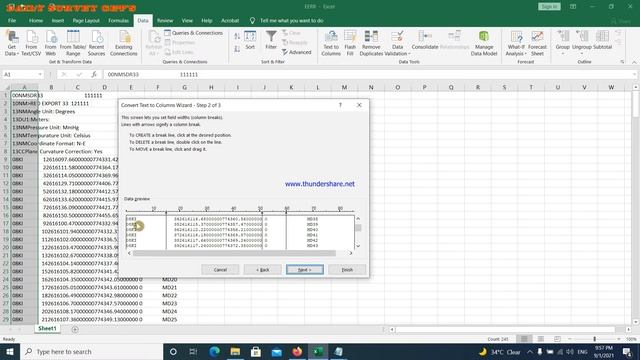Open Firefox from the taskbar

297,351
